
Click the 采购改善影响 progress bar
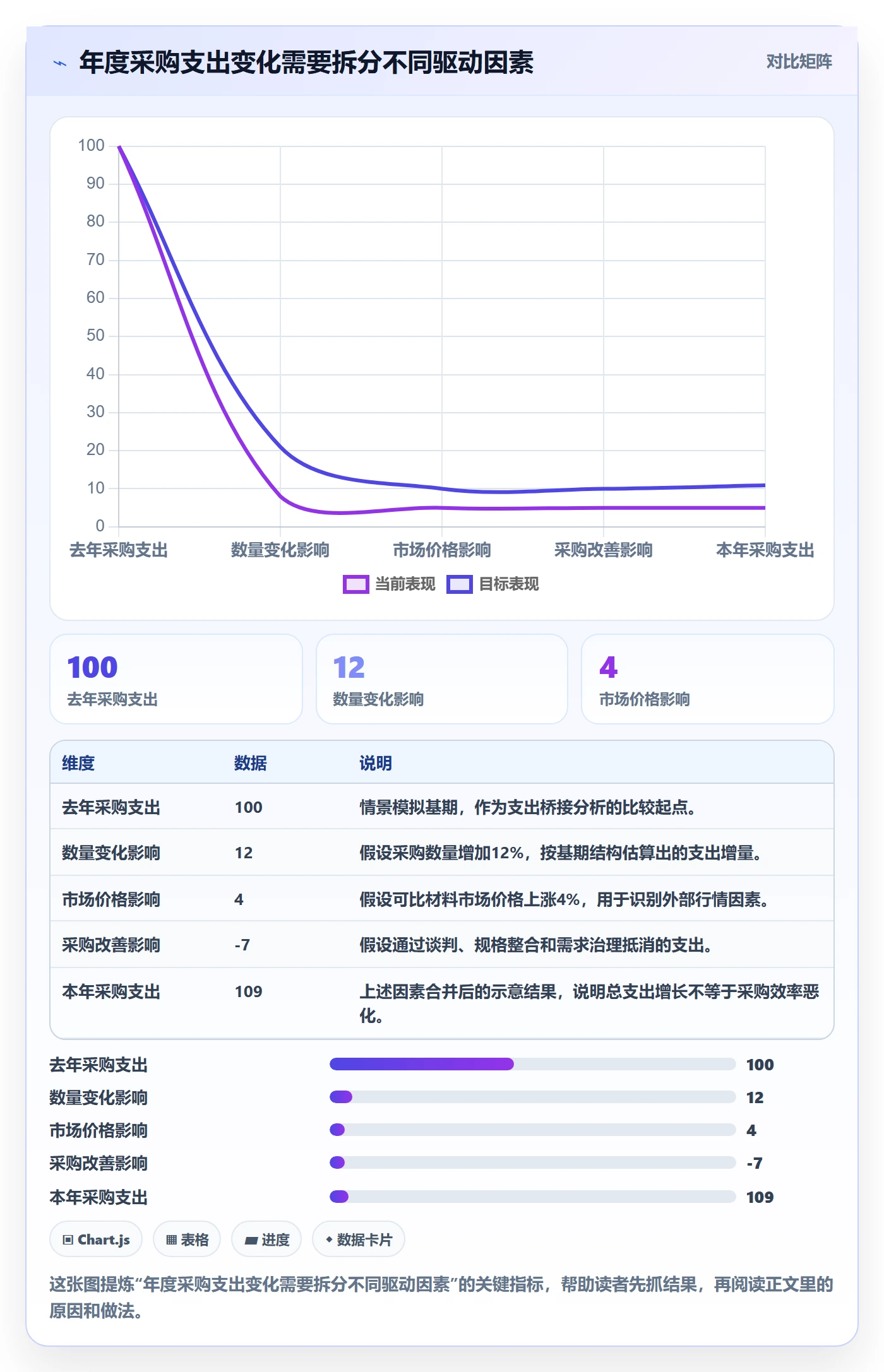coord(533,1162)
